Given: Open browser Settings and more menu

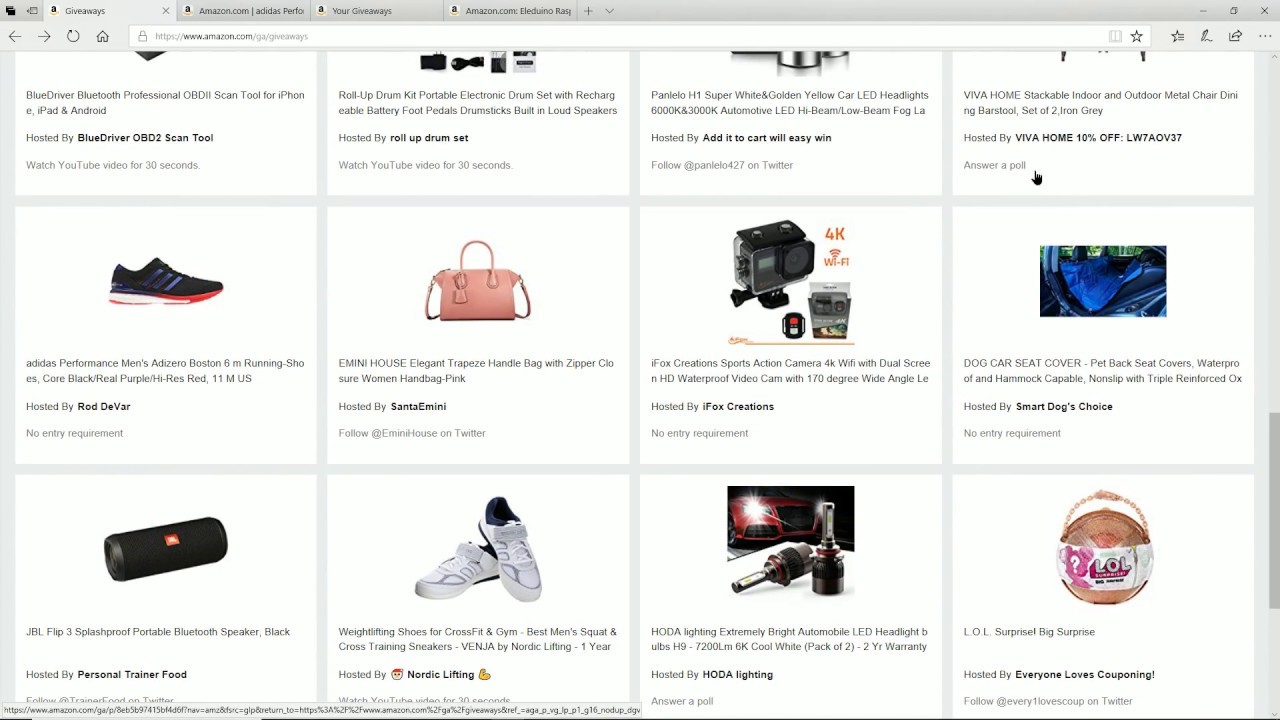Looking at the screenshot, I should (1265, 36).
